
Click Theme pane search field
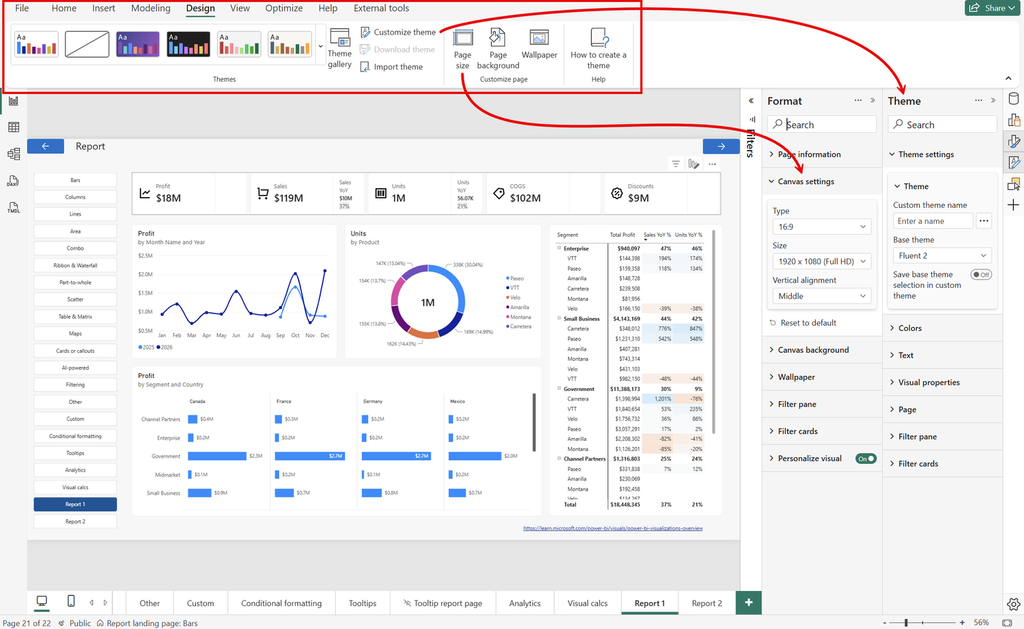[x=942, y=124]
